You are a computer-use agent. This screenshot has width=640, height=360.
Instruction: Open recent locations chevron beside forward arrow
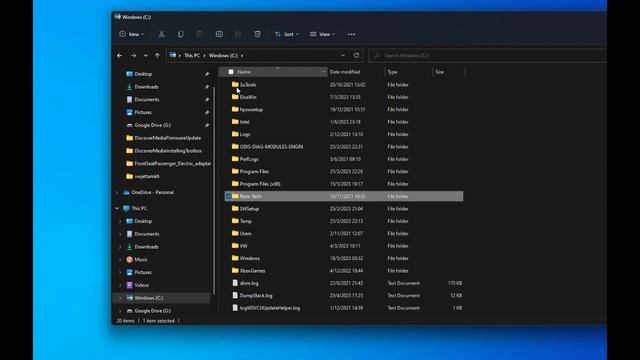(146, 56)
